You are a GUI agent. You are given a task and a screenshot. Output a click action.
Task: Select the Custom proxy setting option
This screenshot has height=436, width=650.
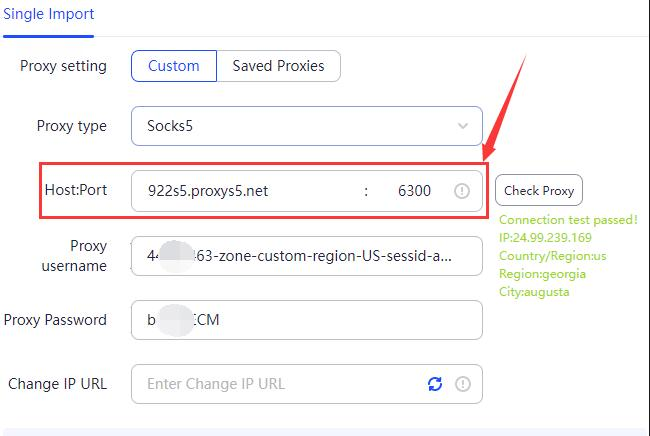174,66
